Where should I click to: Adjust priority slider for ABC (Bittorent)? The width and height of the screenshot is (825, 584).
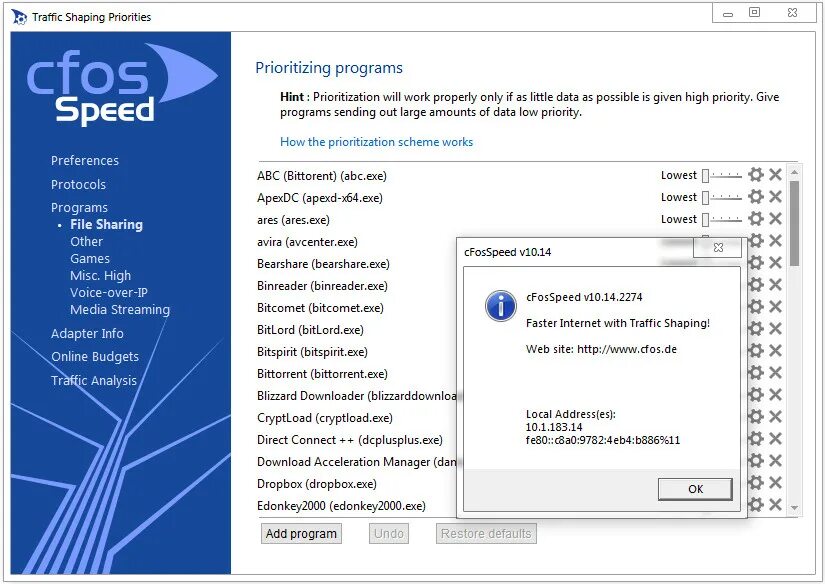[722, 175]
